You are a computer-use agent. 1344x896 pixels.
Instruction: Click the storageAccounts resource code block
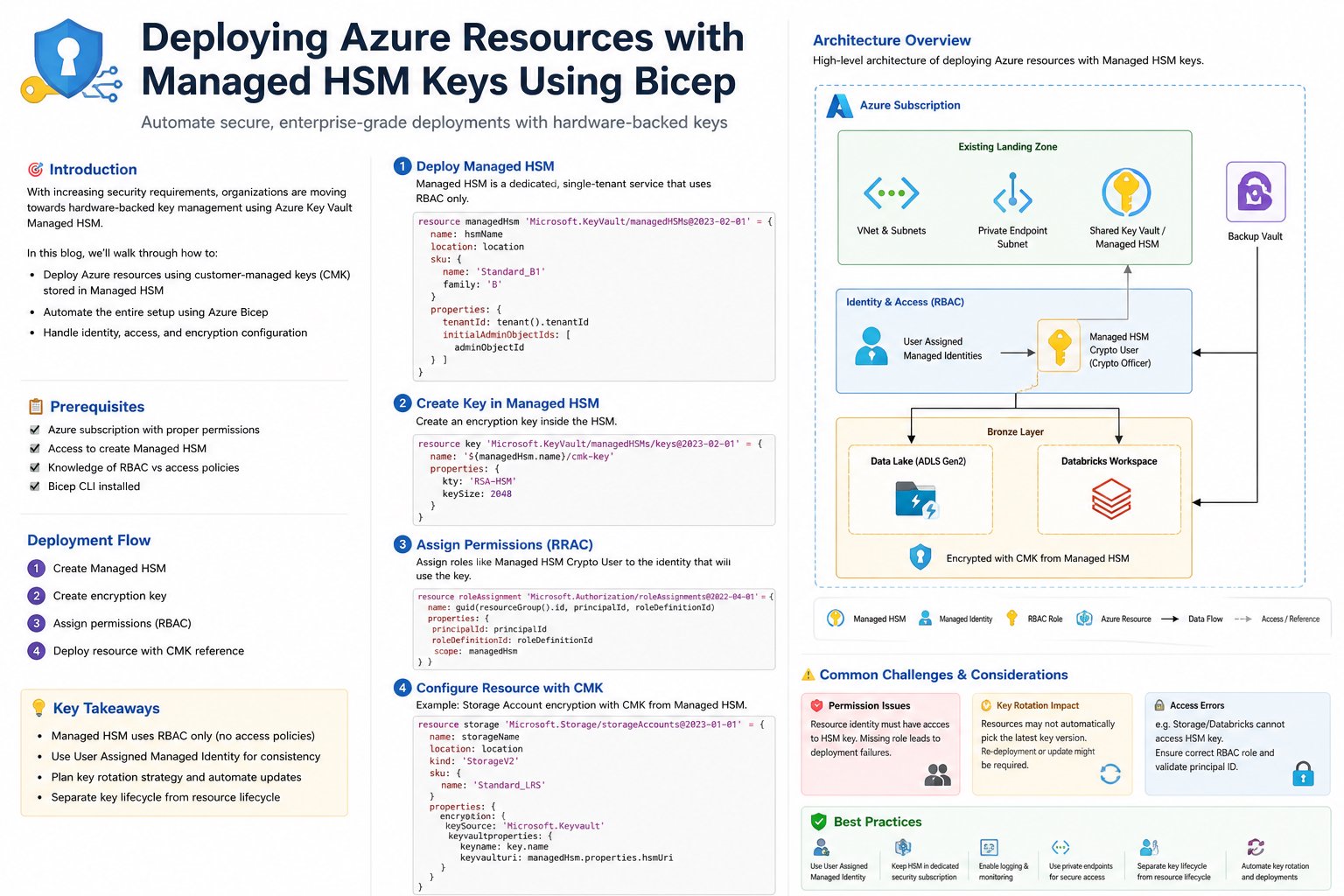click(594, 805)
